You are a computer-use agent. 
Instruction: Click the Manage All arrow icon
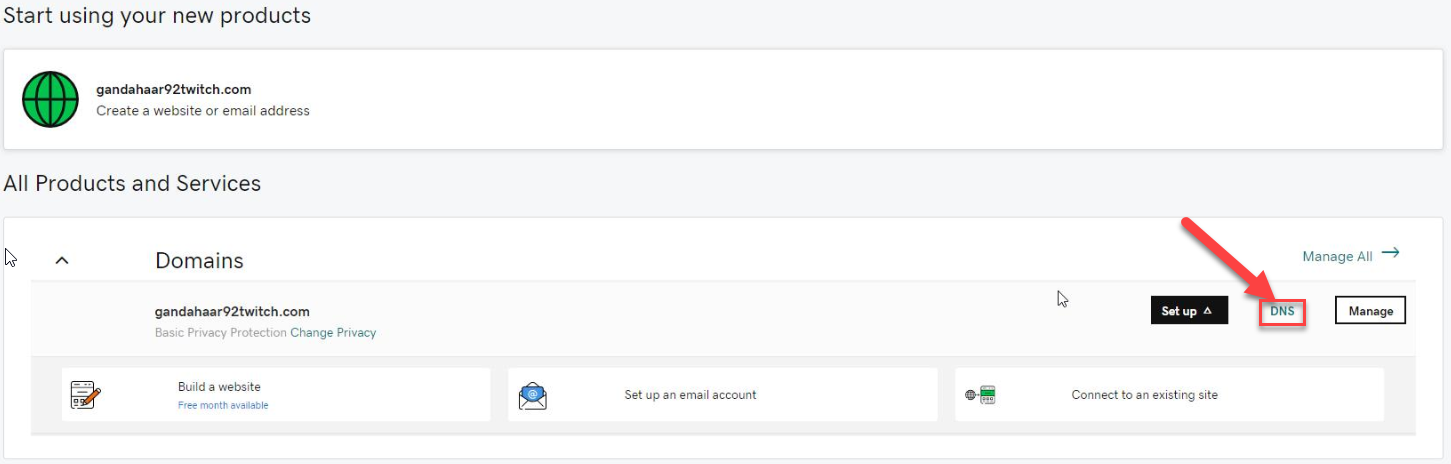coord(1390,254)
